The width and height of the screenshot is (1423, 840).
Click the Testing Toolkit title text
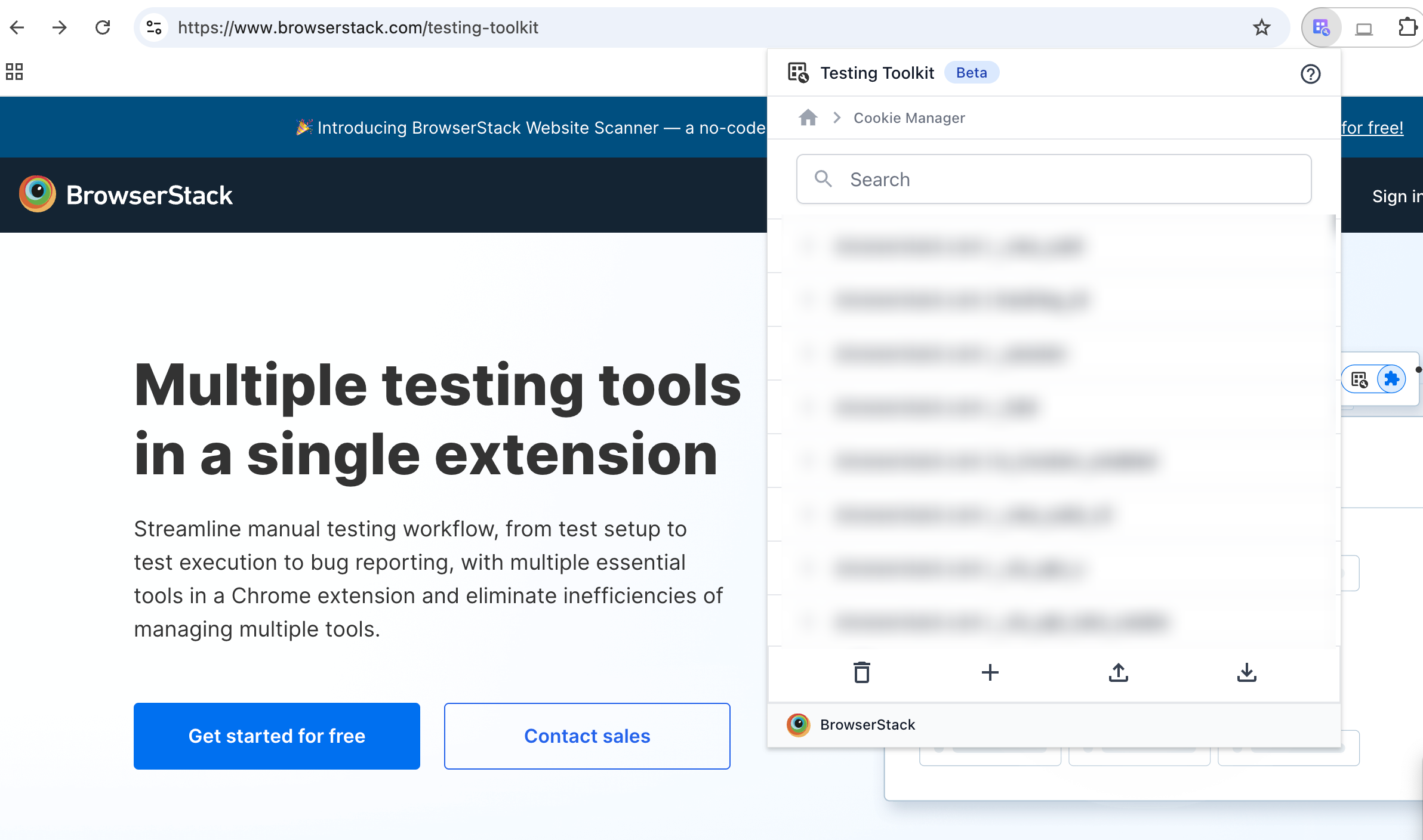point(877,73)
